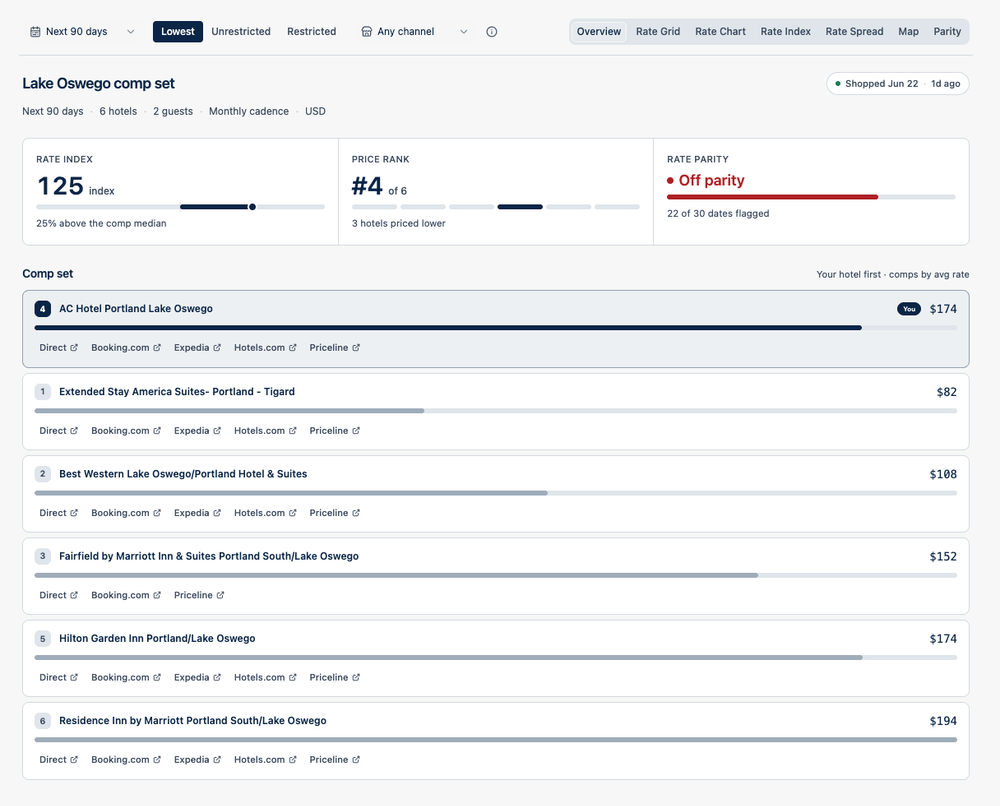Open the Any channel dropdown
Image resolution: width=1000 pixels, height=806 pixels.
(415, 31)
